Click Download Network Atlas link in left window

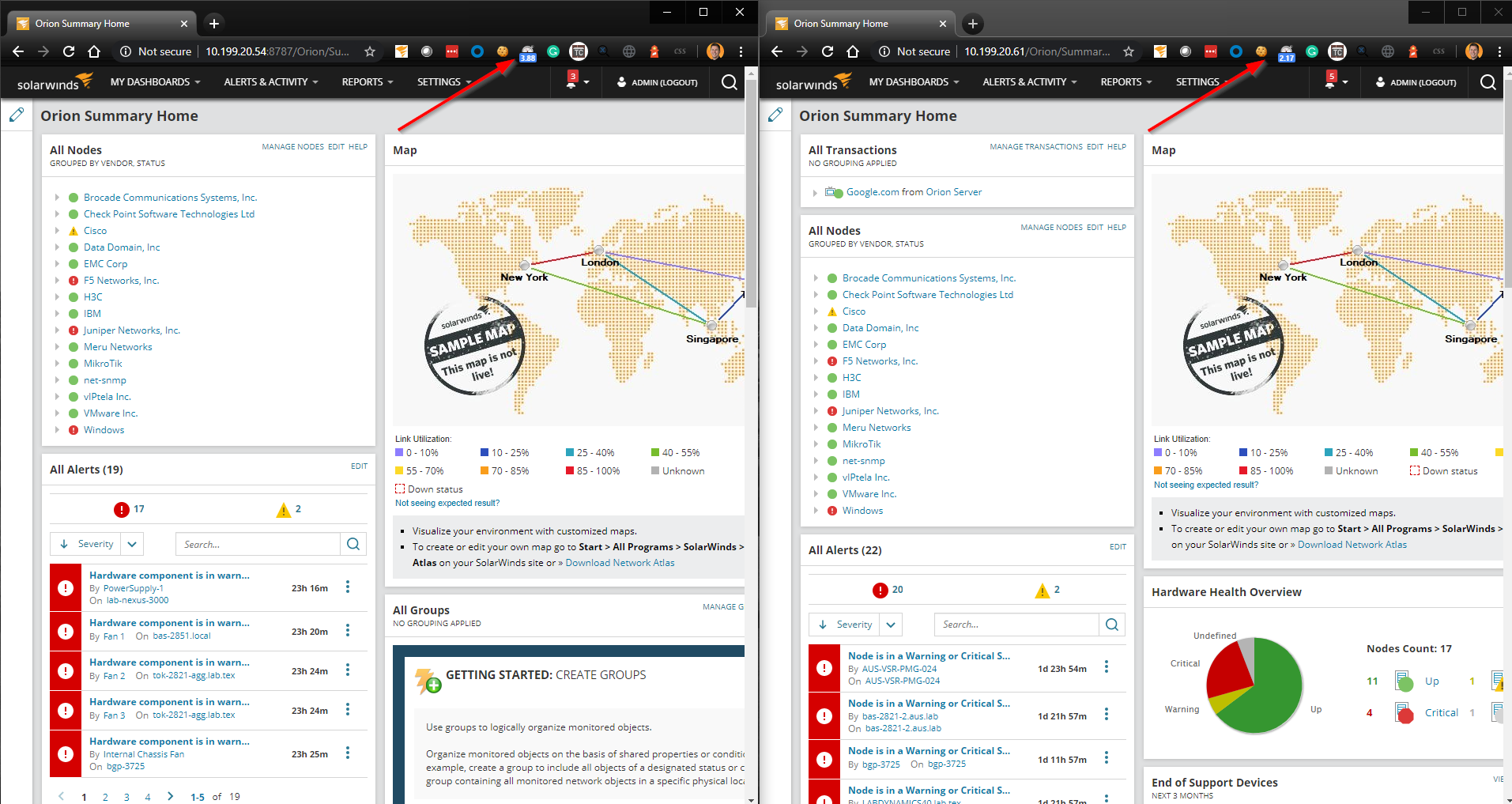click(620, 563)
